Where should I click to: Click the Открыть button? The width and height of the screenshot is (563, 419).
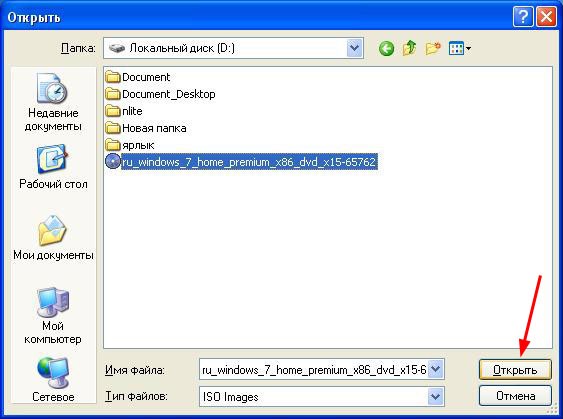(515, 370)
